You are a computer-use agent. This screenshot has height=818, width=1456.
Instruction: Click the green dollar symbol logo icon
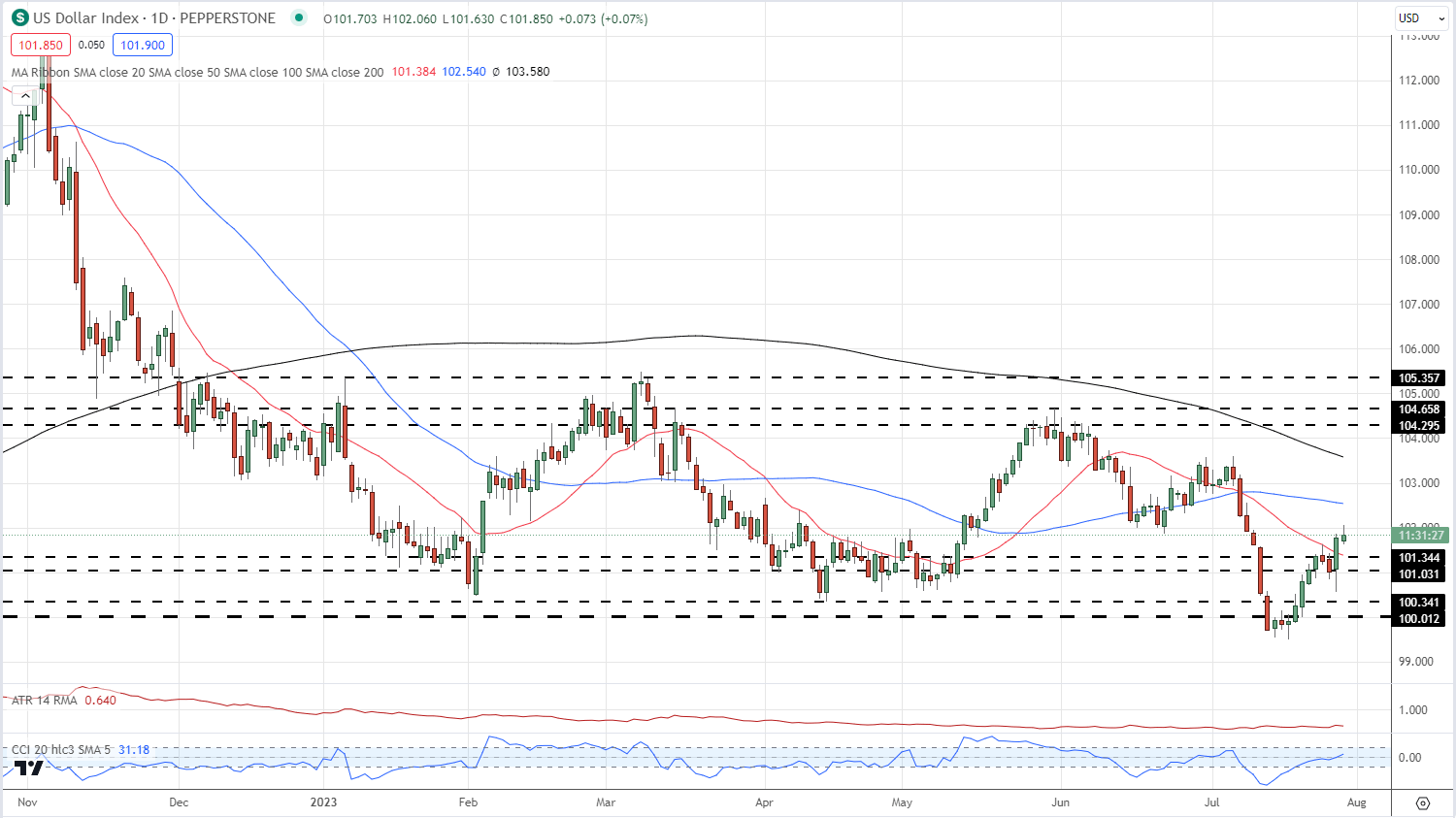19,17
